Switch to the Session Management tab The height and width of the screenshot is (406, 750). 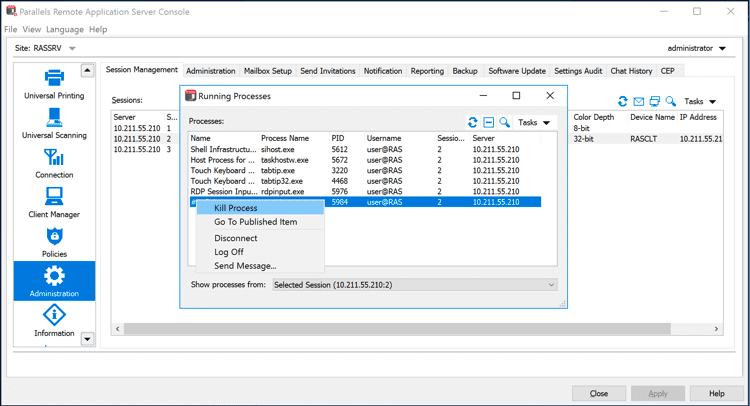[x=142, y=70]
